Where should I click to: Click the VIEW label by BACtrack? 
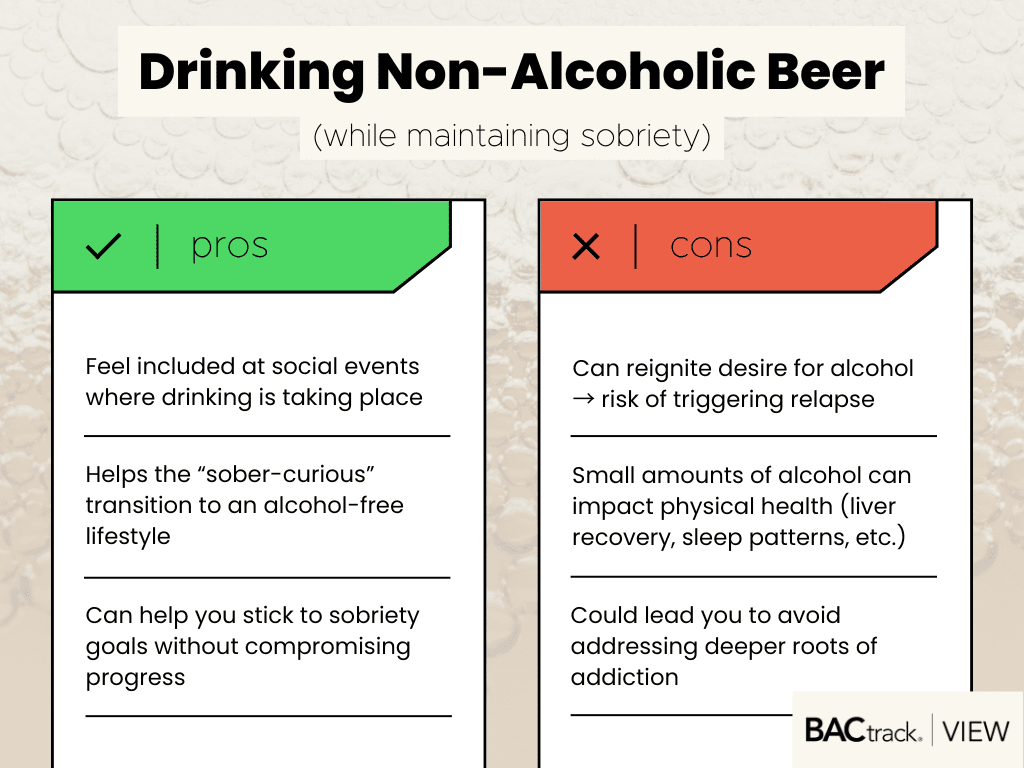[976, 731]
